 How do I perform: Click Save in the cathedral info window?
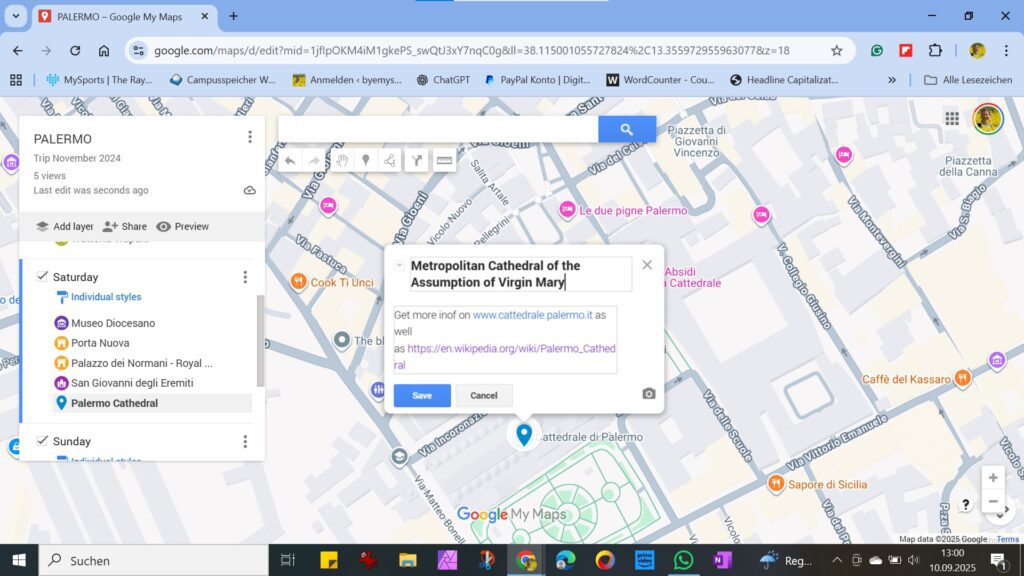click(x=421, y=395)
